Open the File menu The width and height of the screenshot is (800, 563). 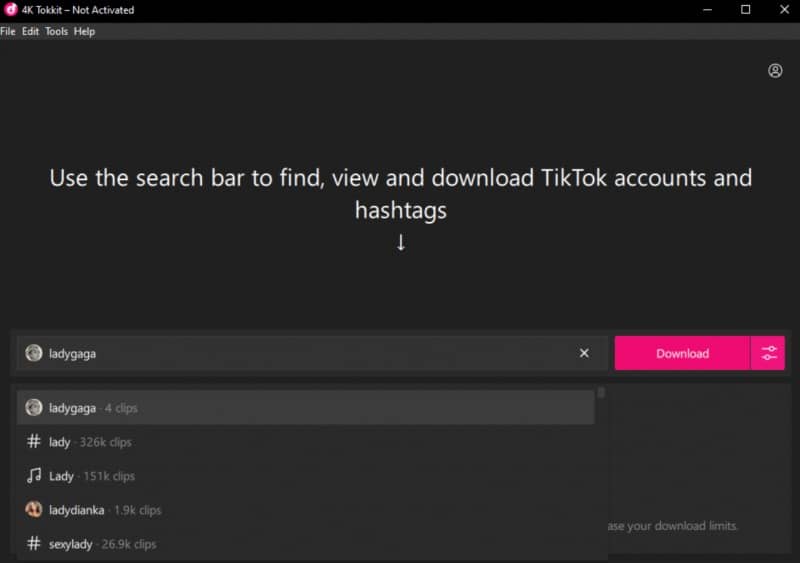pyautogui.click(x=8, y=32)
